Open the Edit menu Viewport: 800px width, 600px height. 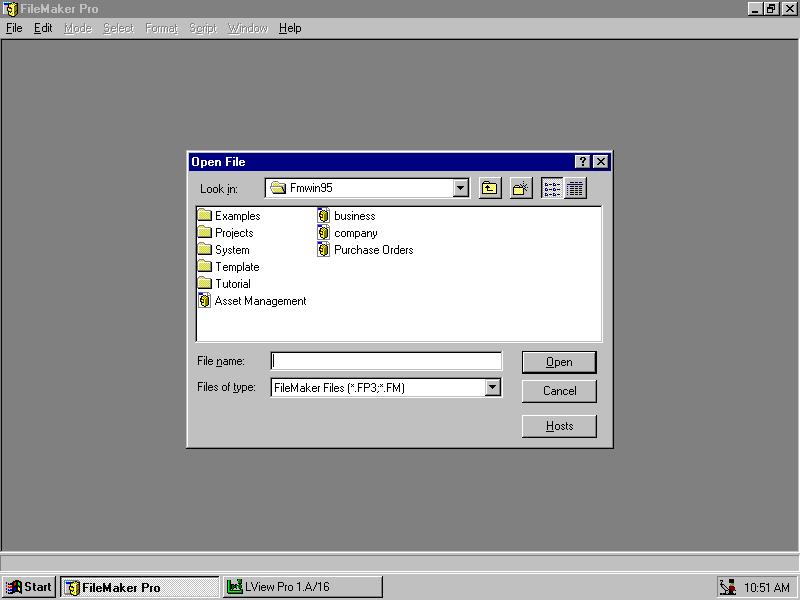click(43, 28)
